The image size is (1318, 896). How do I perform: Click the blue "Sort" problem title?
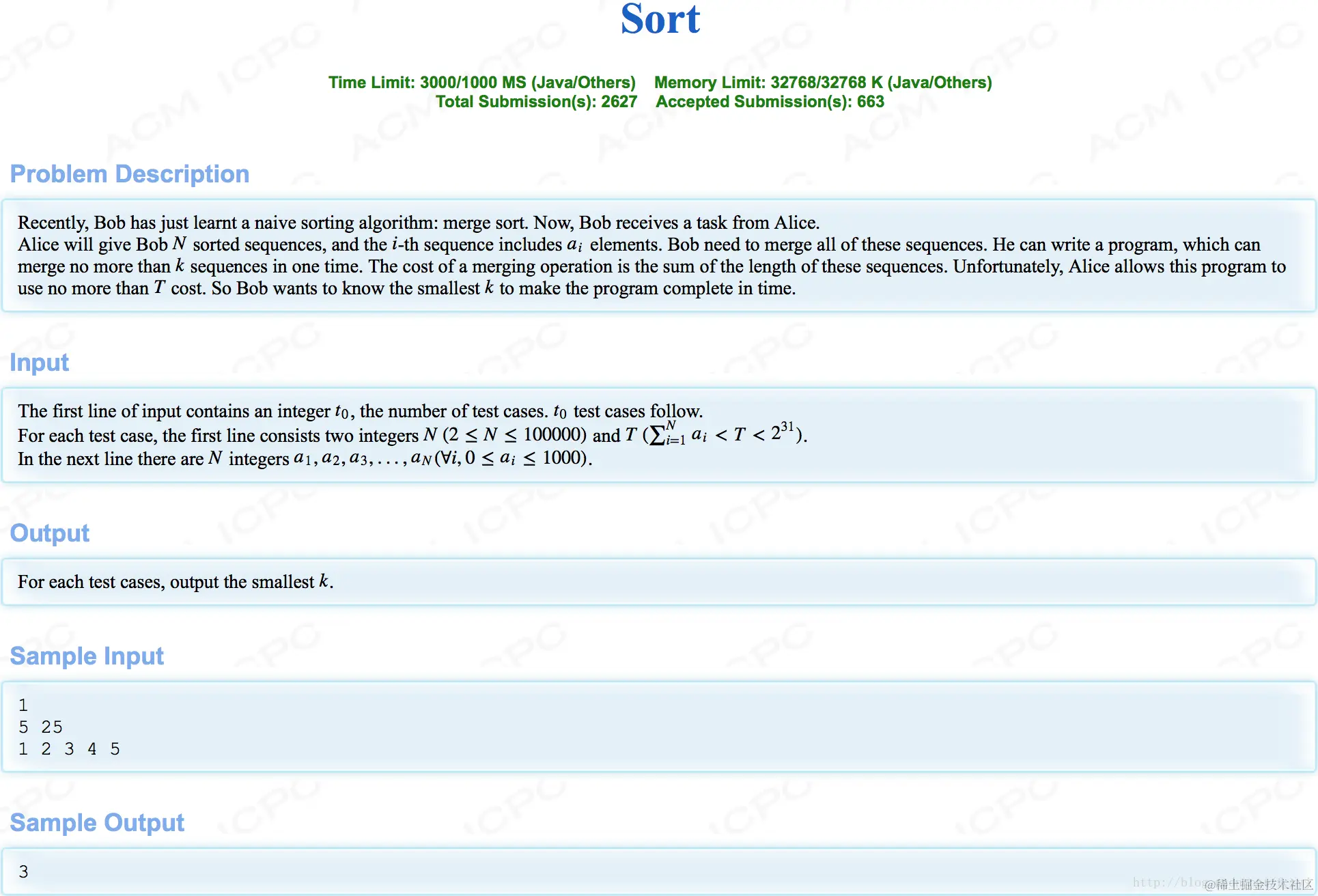660,19
